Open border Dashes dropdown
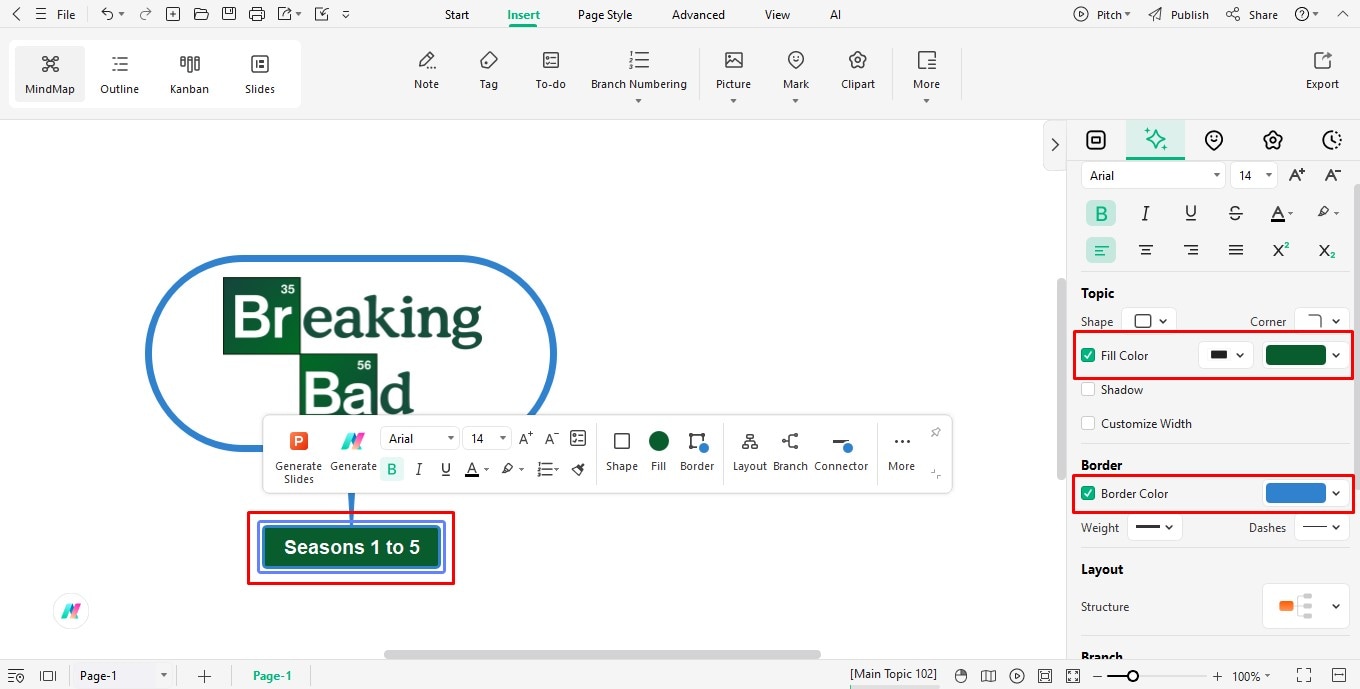This screenshot has width=1360, height=689. pyautogui.click(x=1322, y=527)
